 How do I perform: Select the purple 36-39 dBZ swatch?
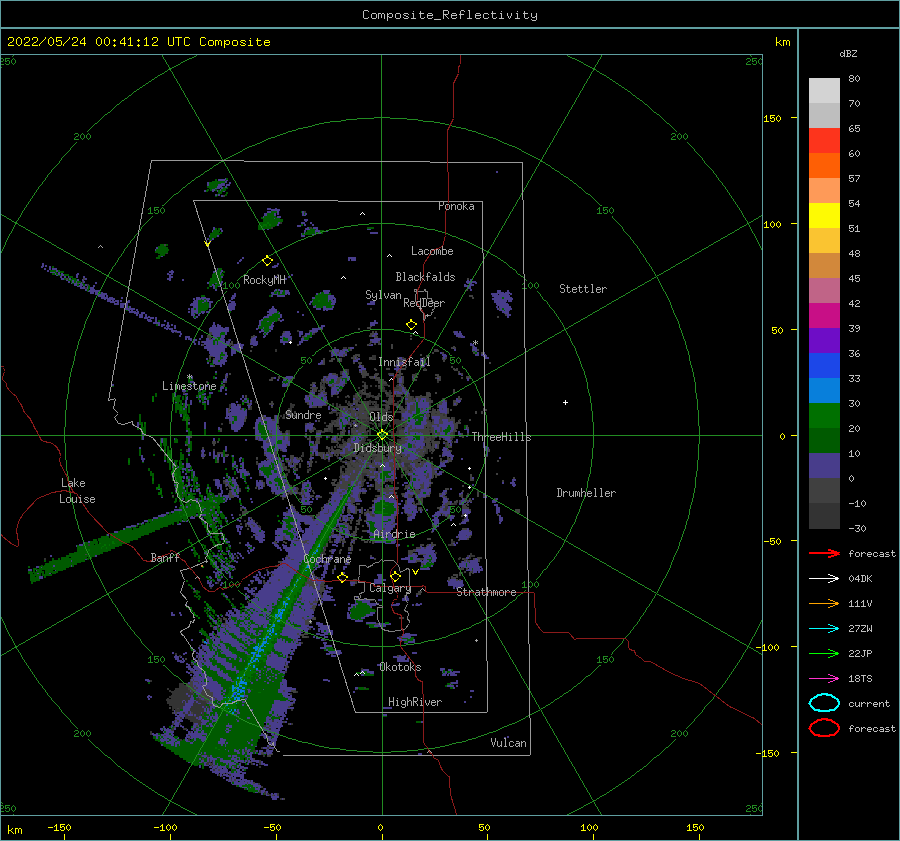click(824, 341)
